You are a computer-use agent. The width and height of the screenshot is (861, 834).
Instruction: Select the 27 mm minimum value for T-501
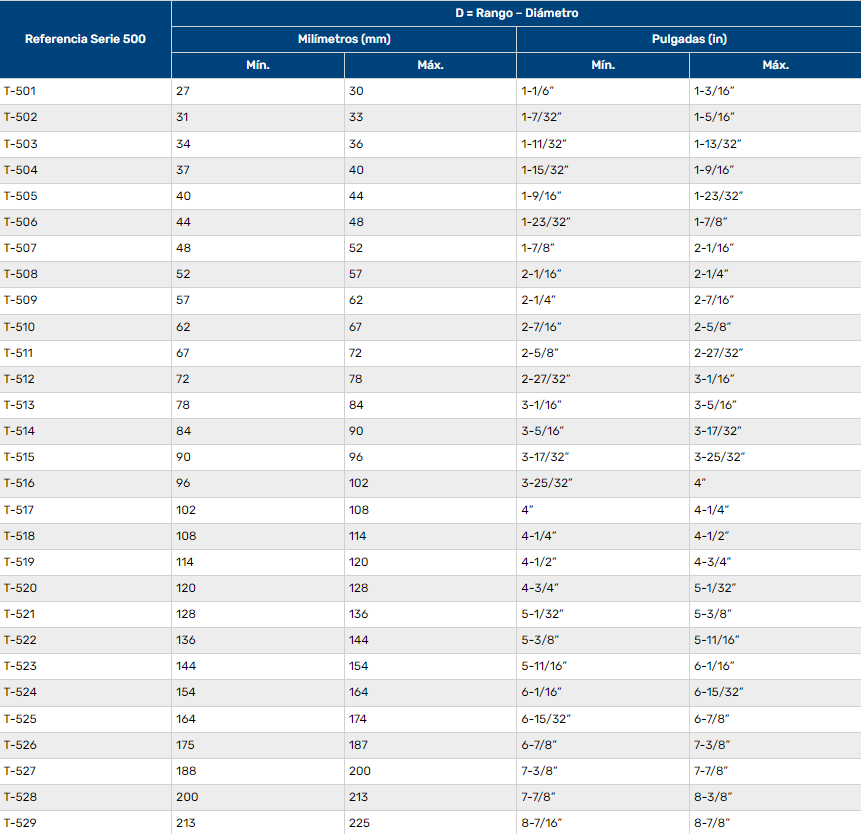pos(183,91)
